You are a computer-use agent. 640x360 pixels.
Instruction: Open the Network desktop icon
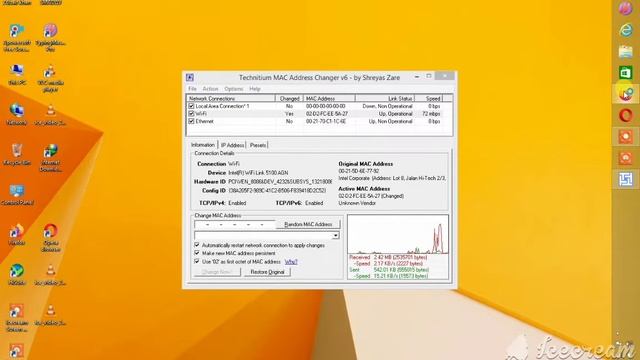(17, 115)
